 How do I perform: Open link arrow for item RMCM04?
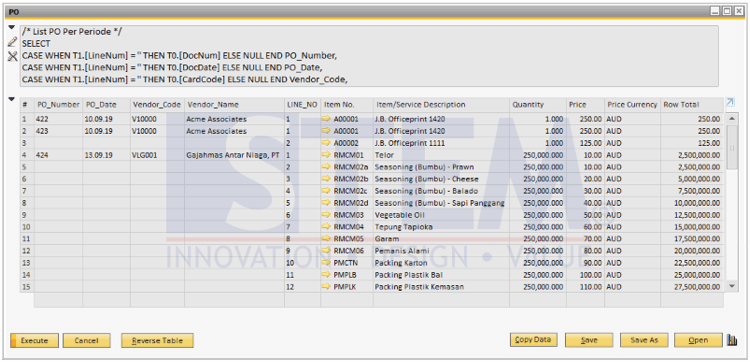pyautogui.click(x=327, y=227)
